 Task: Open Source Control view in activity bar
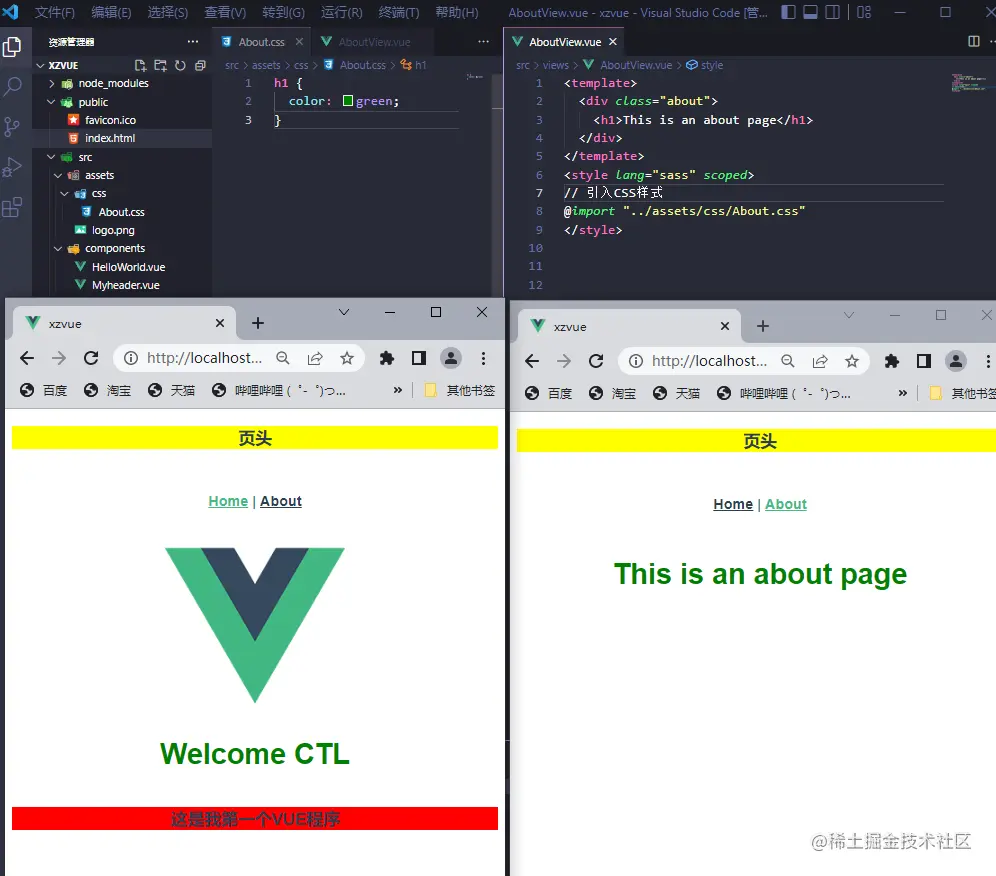(x=12, y=127)
